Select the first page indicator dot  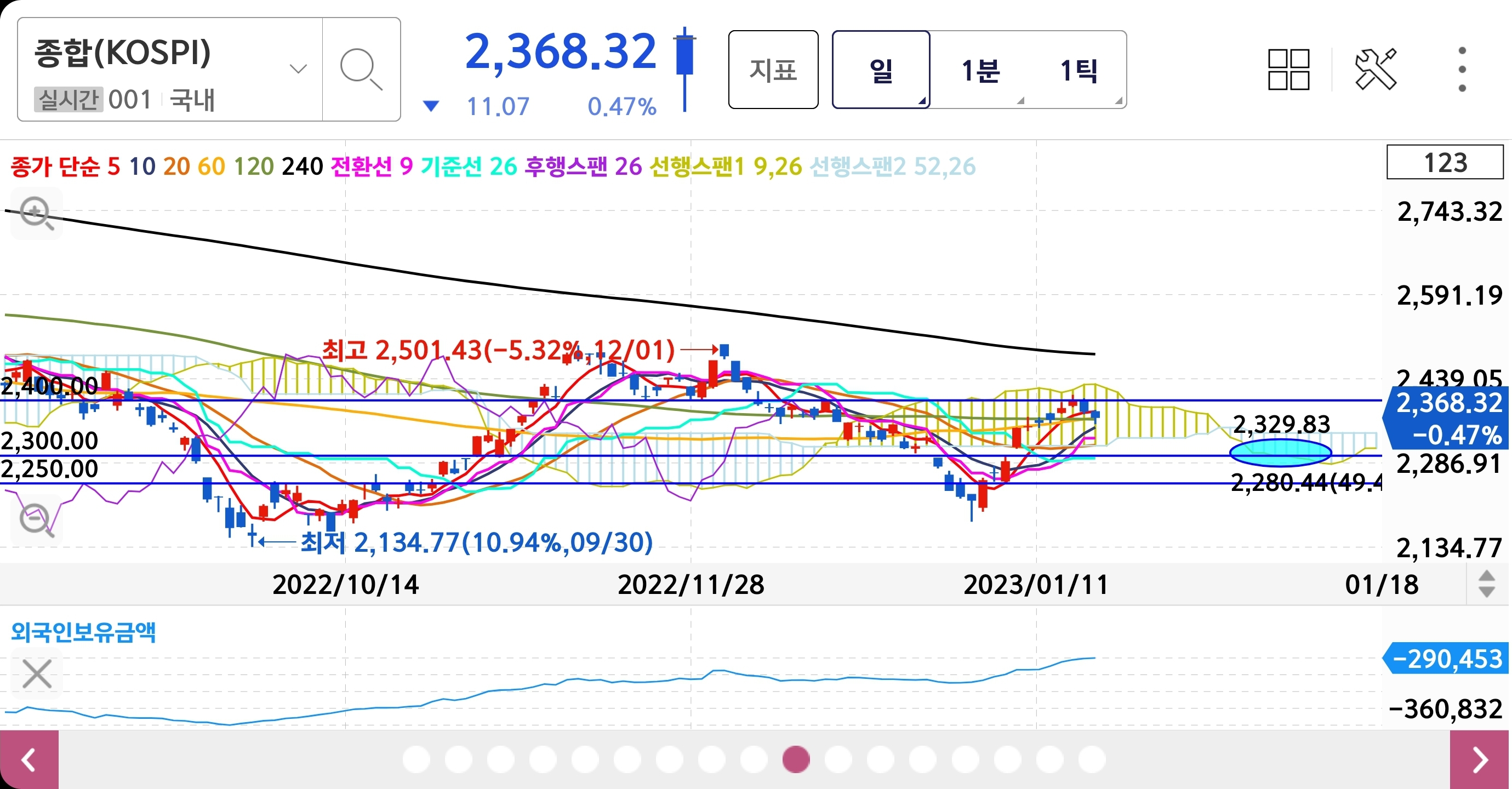click(416, 759)
